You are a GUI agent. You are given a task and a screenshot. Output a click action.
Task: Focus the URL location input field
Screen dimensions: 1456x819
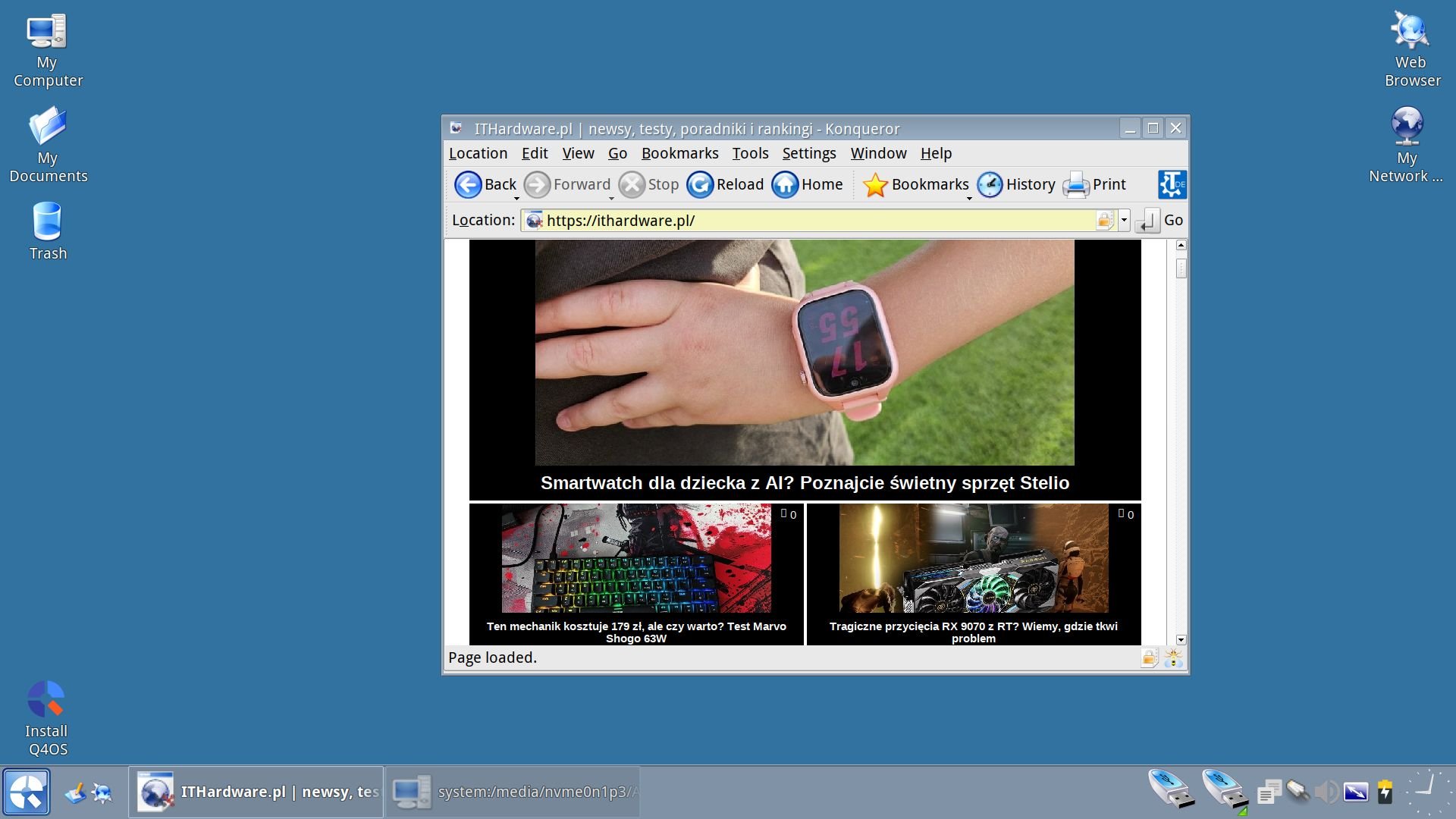819,221
